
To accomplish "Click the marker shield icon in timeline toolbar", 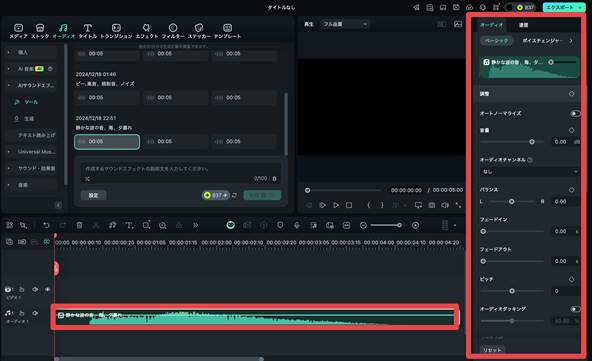I will coord(280,225).
